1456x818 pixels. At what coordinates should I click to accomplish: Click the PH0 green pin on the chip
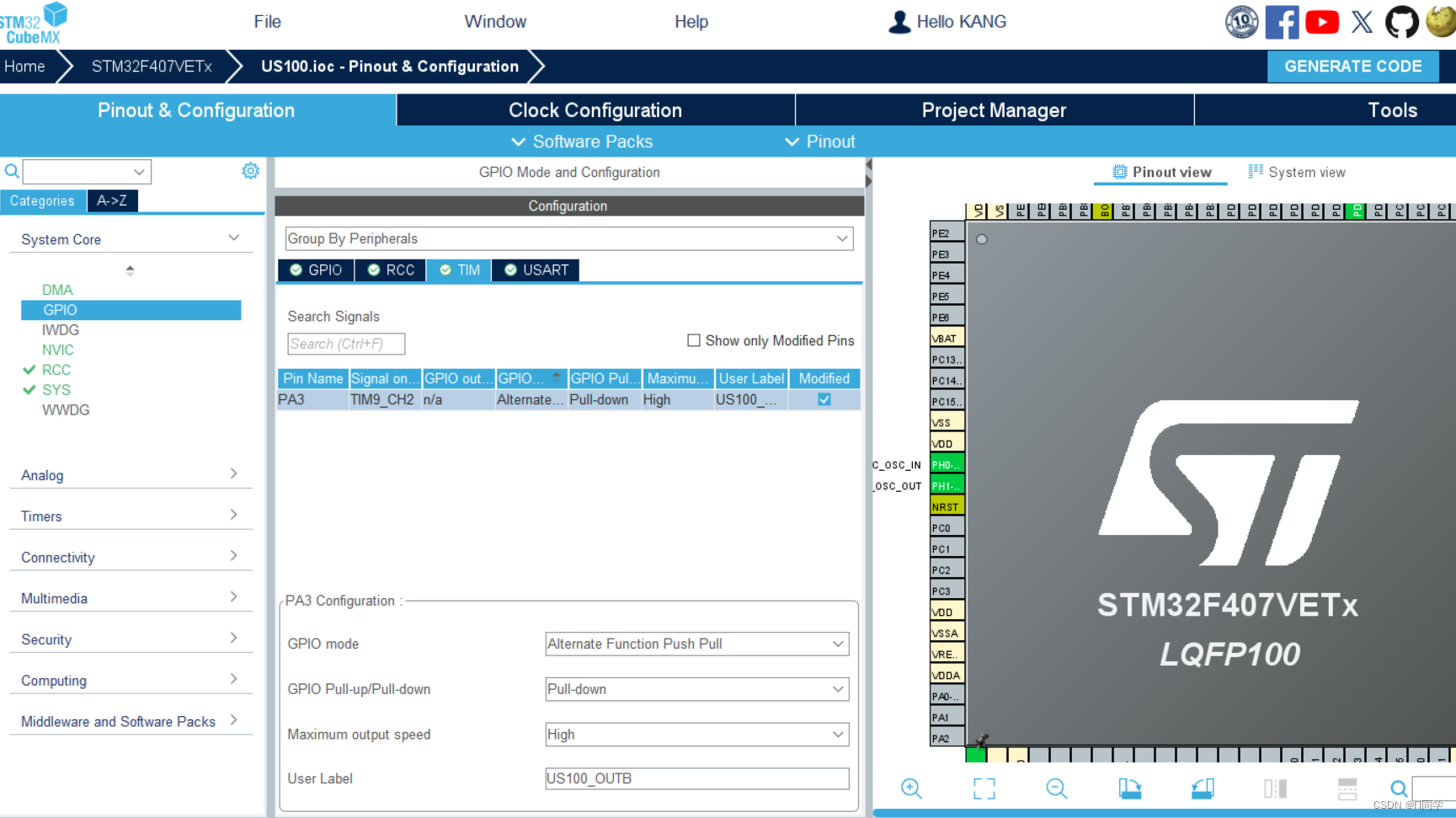pyautogui.click(x=947, y=464)
